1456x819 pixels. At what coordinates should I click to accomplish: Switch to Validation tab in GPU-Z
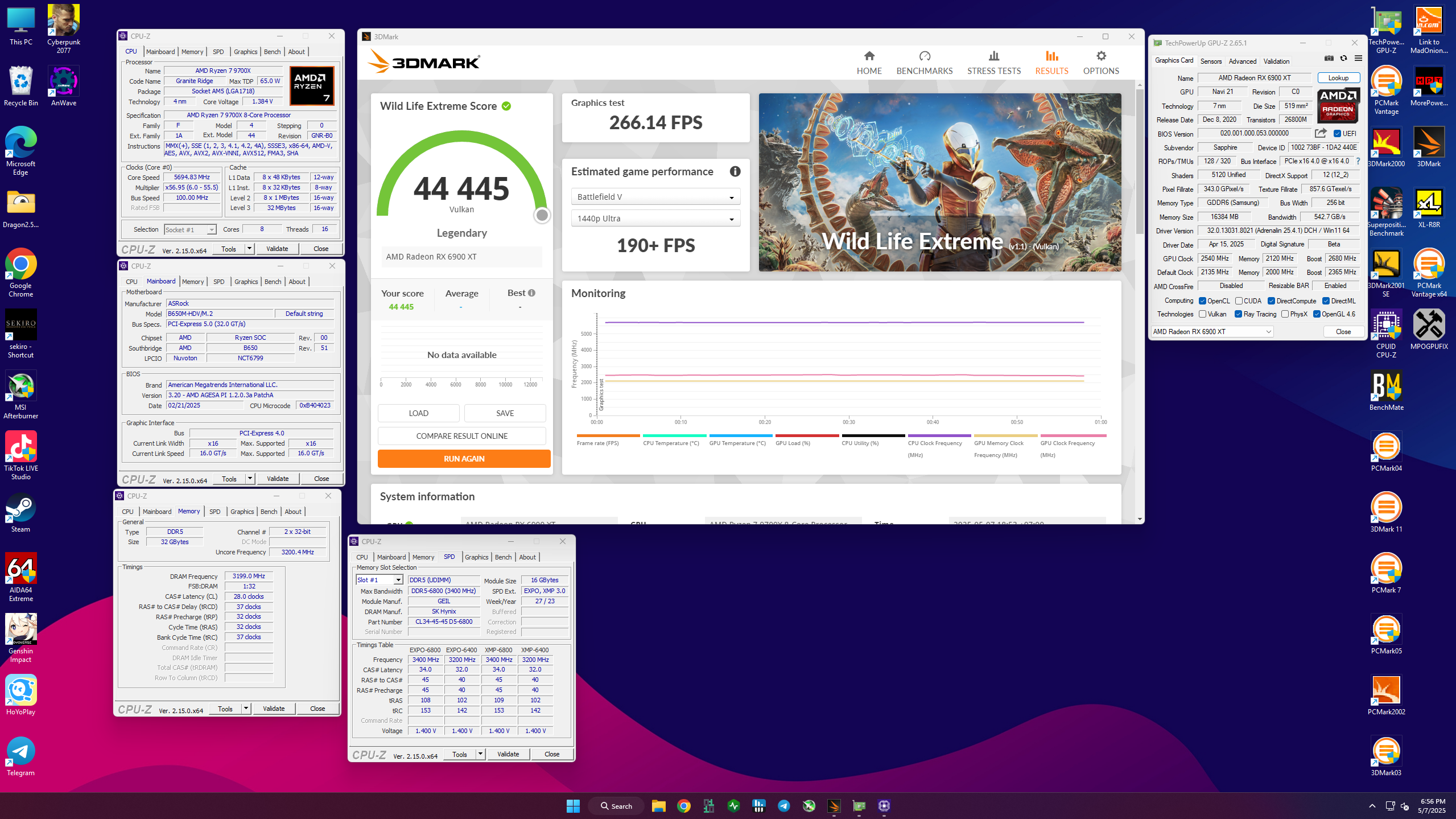tap(1276, 61)
